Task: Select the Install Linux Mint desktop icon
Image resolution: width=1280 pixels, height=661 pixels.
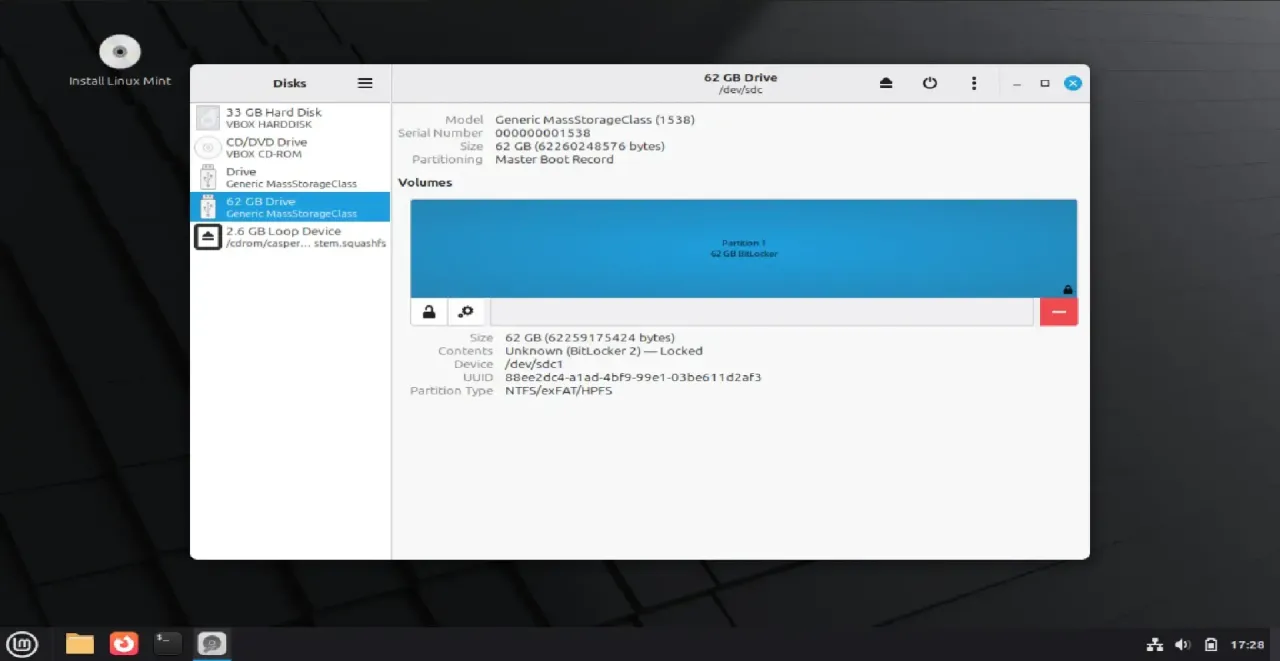Action: (x=119, y=51)
